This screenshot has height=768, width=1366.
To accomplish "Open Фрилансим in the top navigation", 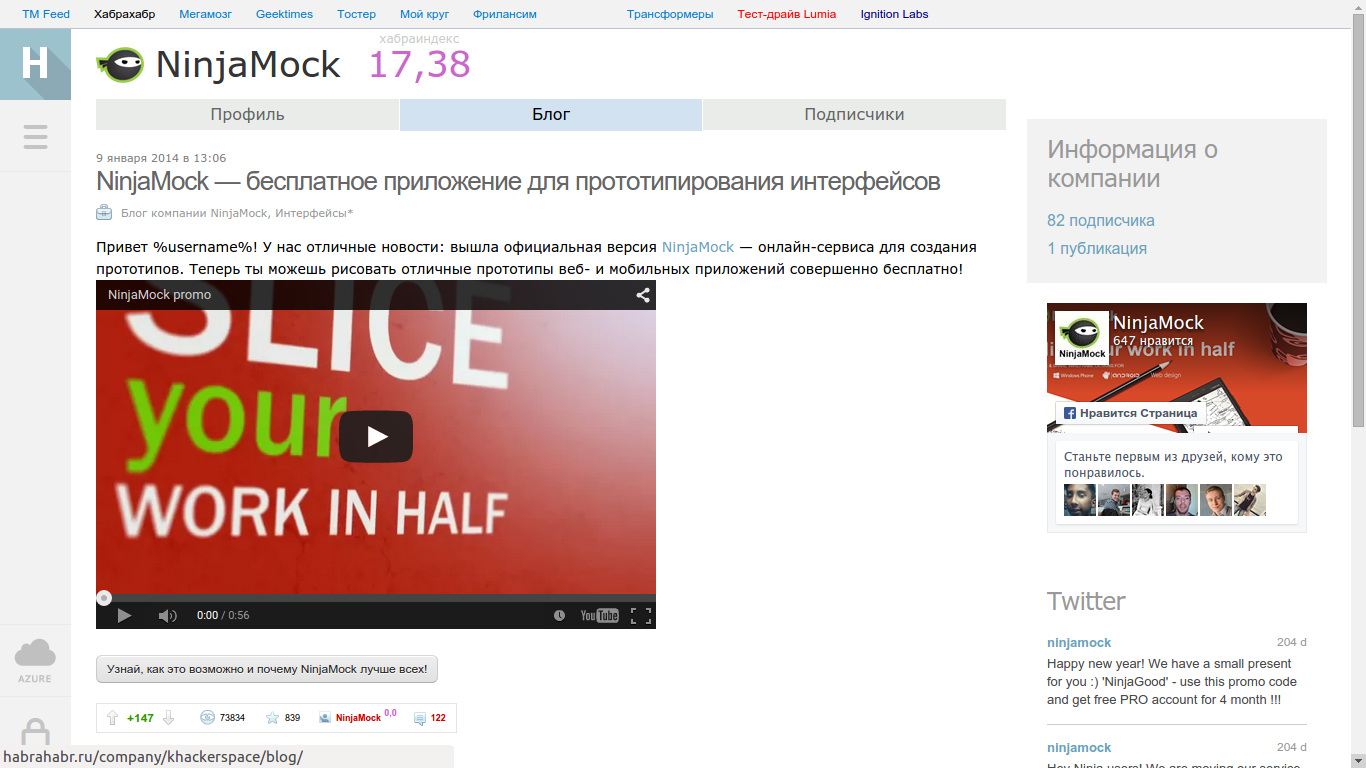I will [x=505, y=15].
